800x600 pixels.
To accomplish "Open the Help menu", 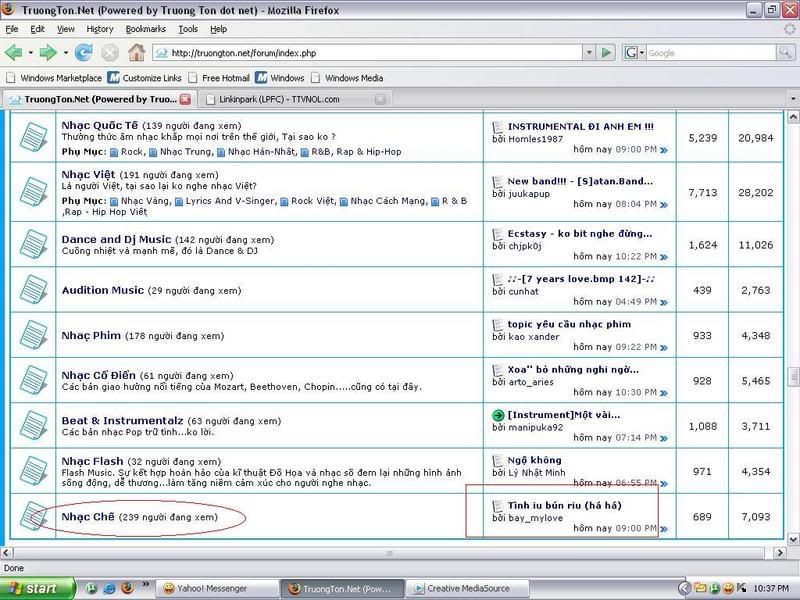I will coord(218,29).
